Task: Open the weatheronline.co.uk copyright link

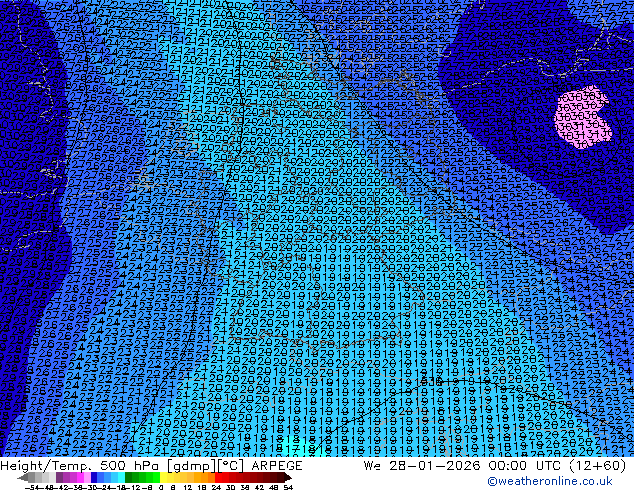Action: point(550,481)
